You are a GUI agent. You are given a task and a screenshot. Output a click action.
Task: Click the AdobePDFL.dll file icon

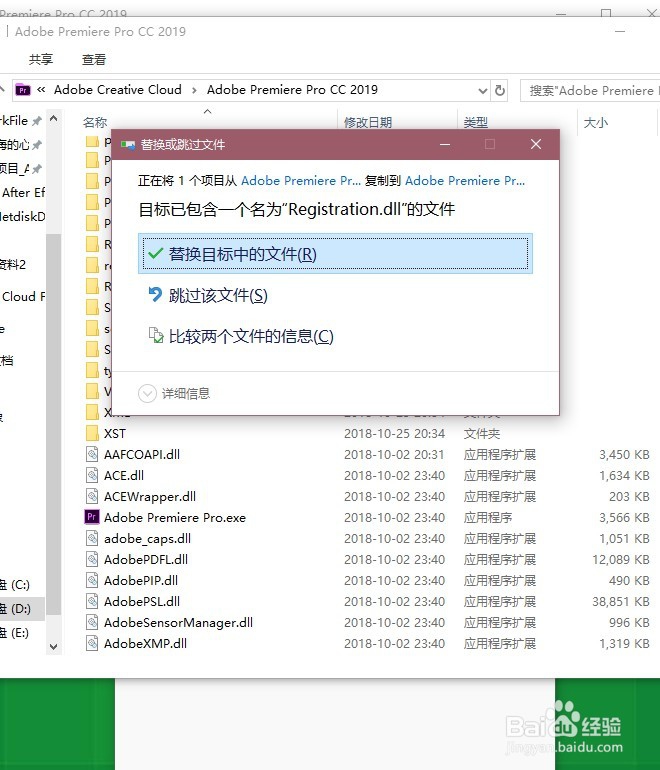tap(92, 559)
